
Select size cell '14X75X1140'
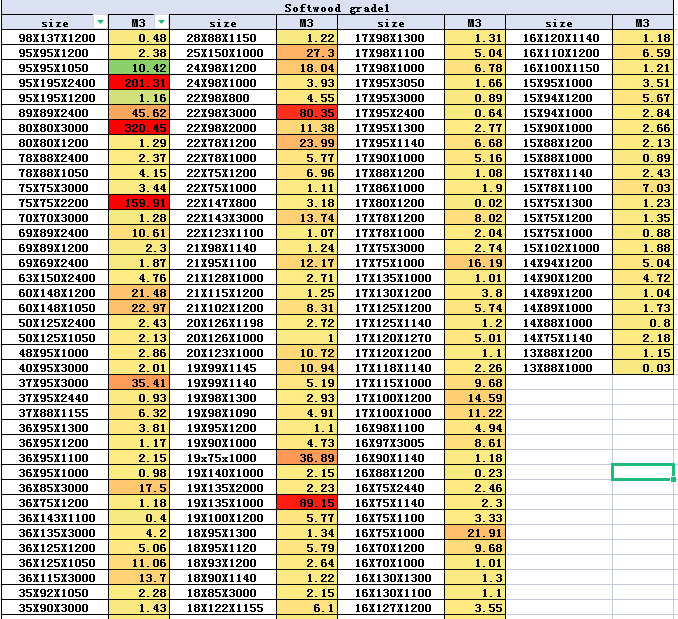(x=559, y=338)
